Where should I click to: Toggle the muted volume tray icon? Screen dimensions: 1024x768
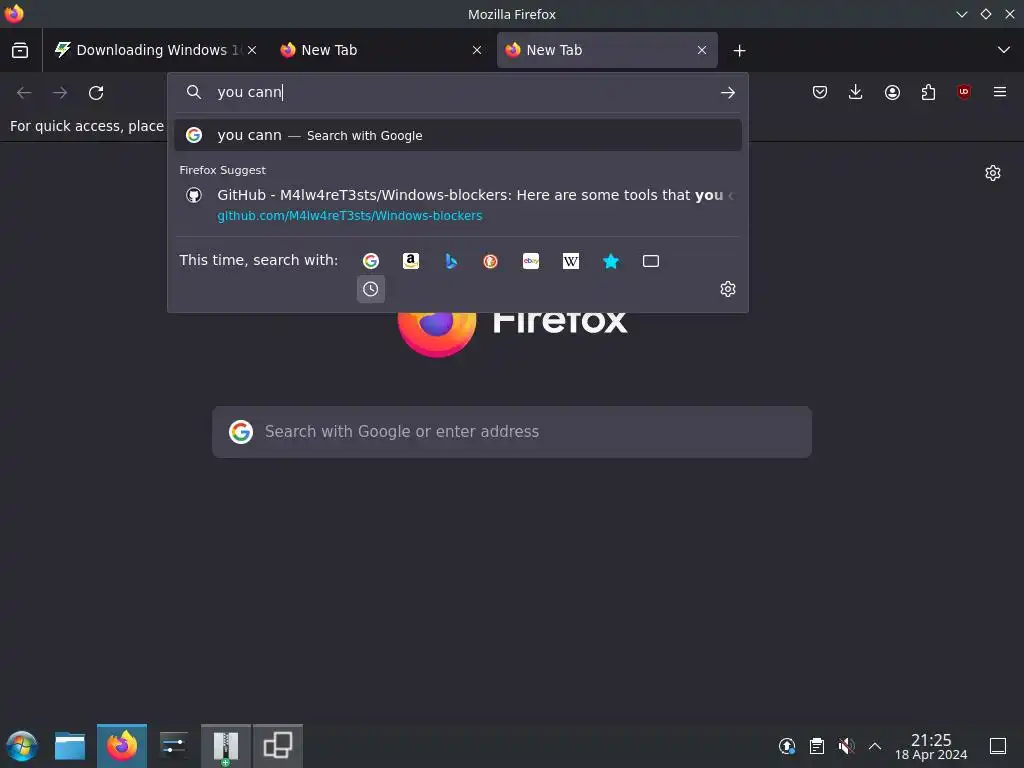pyautogui.click(x=846, y=746)
